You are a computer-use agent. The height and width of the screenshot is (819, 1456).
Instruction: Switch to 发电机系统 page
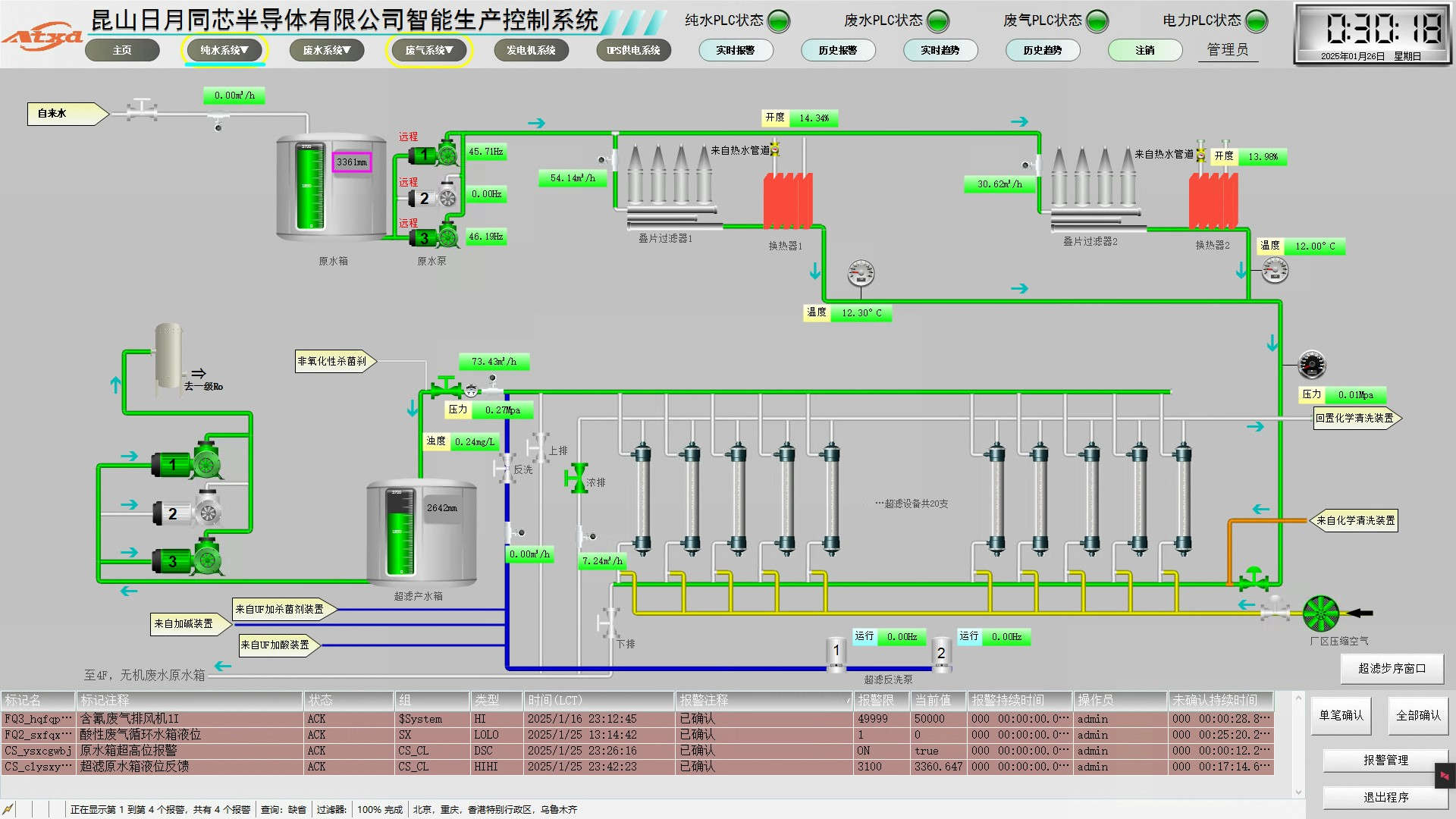(x=531, y=50)
